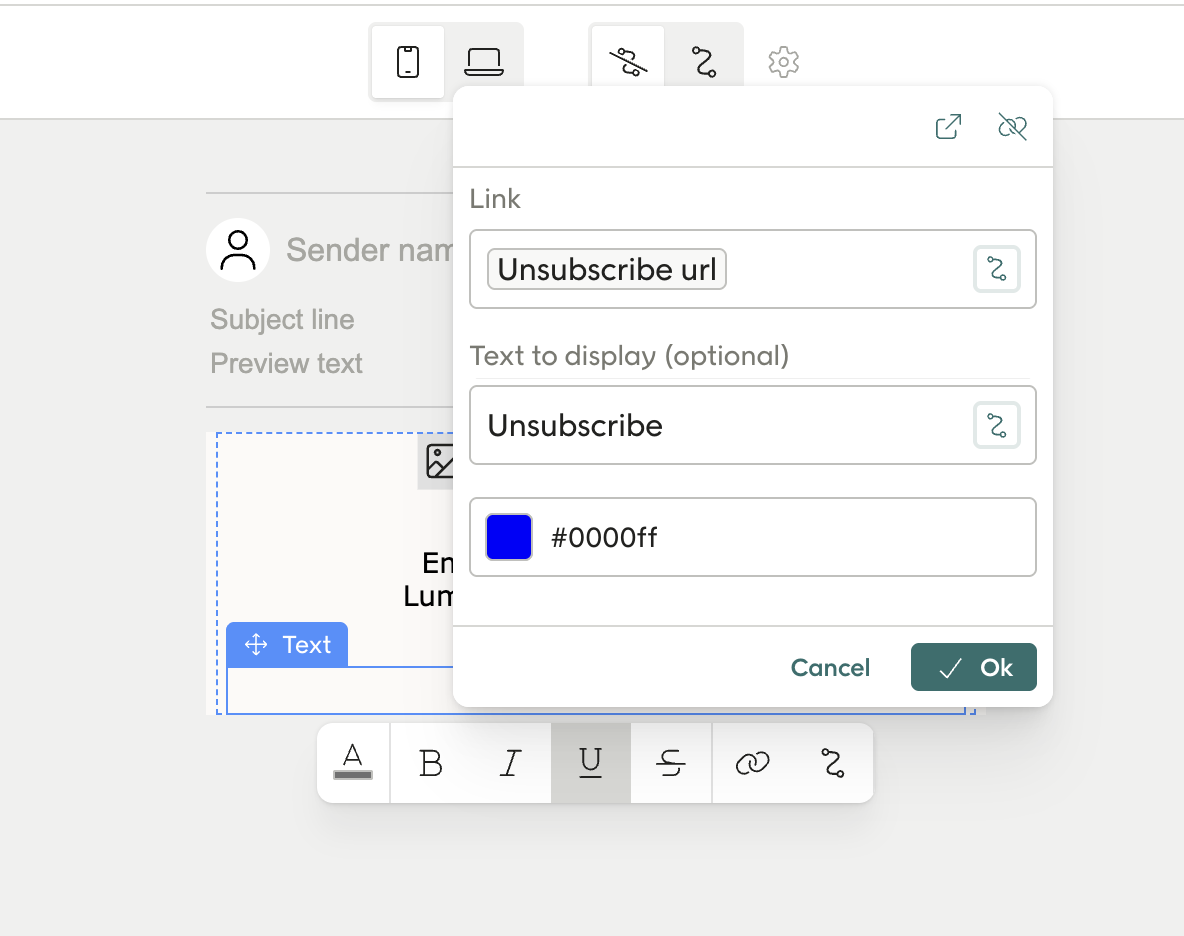Insert personalization in display text field
The image size is (1184, 936).
(x=997, y=426)
